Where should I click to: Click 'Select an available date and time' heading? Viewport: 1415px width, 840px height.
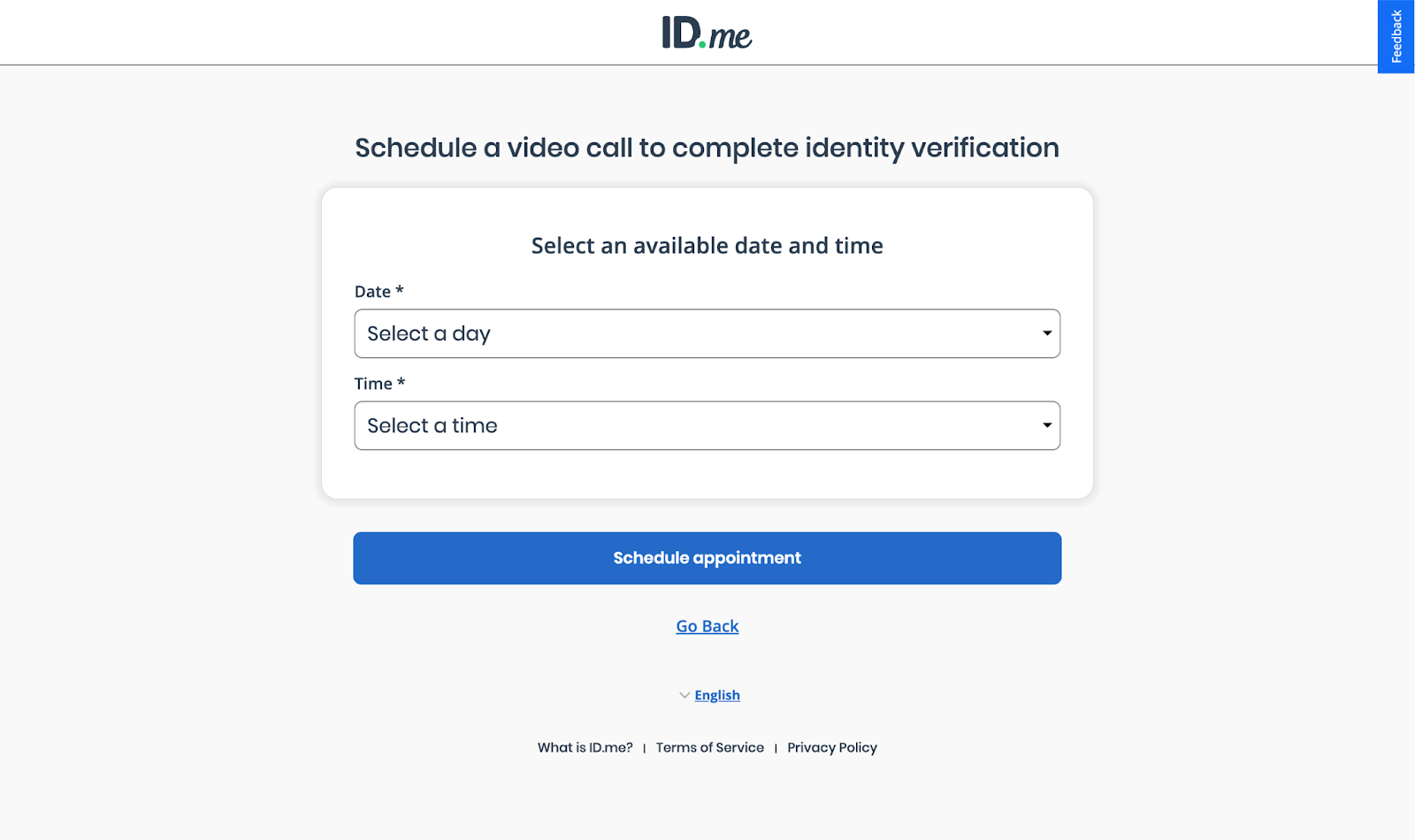[x=707, y=246]
